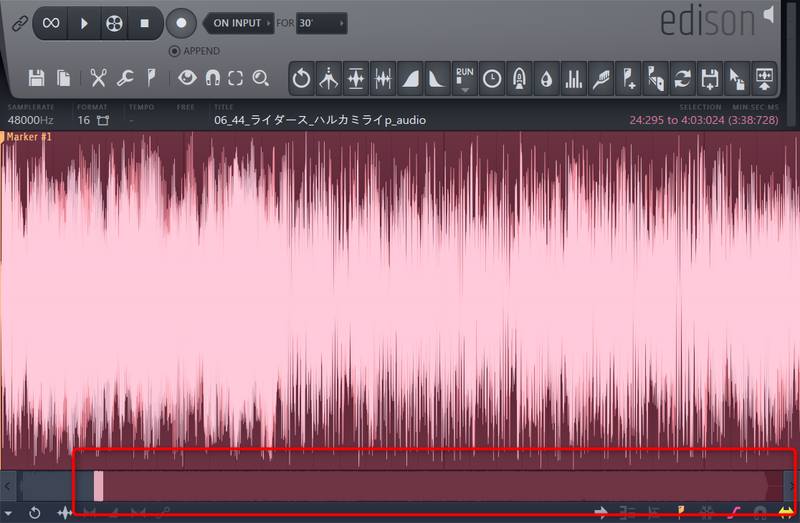Open the file documents menu icon
Screen dimensions: 800x523
[x=64, y=78]
